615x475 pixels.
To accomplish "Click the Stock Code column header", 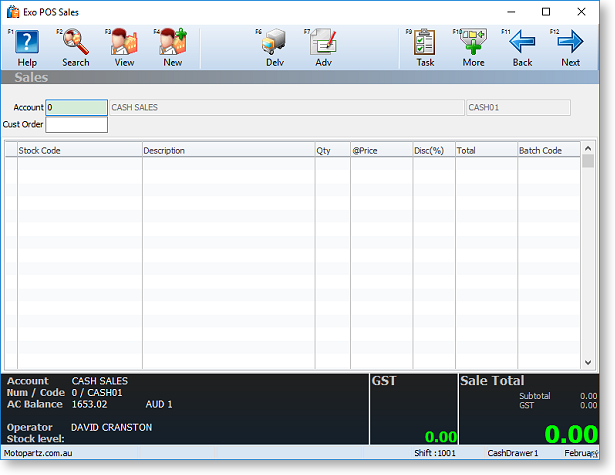I will point(79,150).
